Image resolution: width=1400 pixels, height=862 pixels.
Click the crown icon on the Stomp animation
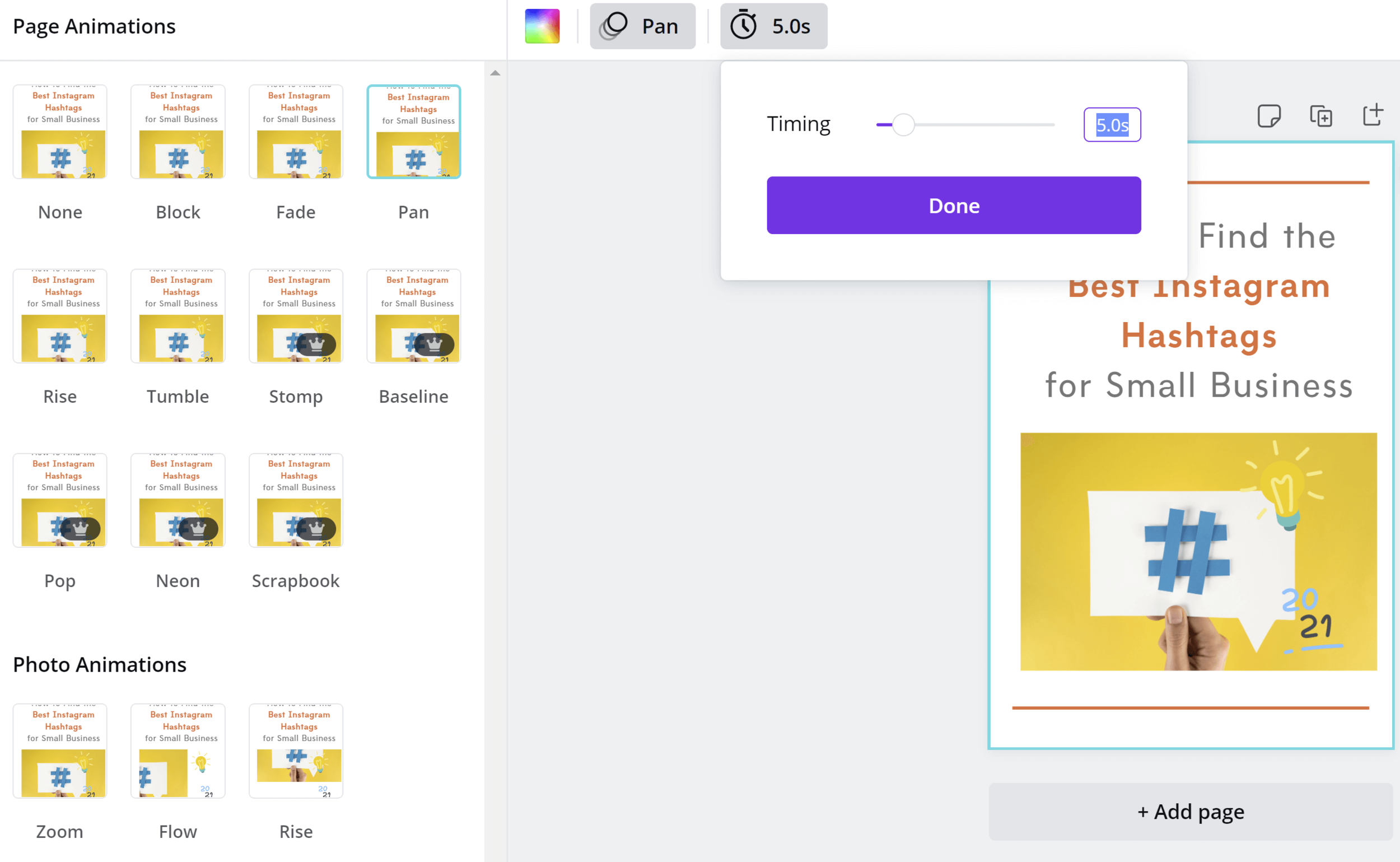[316, 344]
